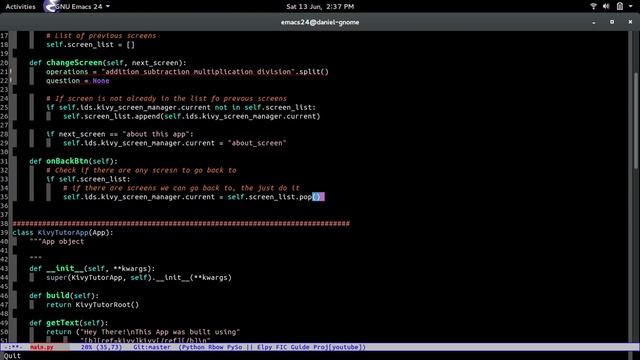Click the volume speaker icon
640x360 pixels.
[606, 6]
